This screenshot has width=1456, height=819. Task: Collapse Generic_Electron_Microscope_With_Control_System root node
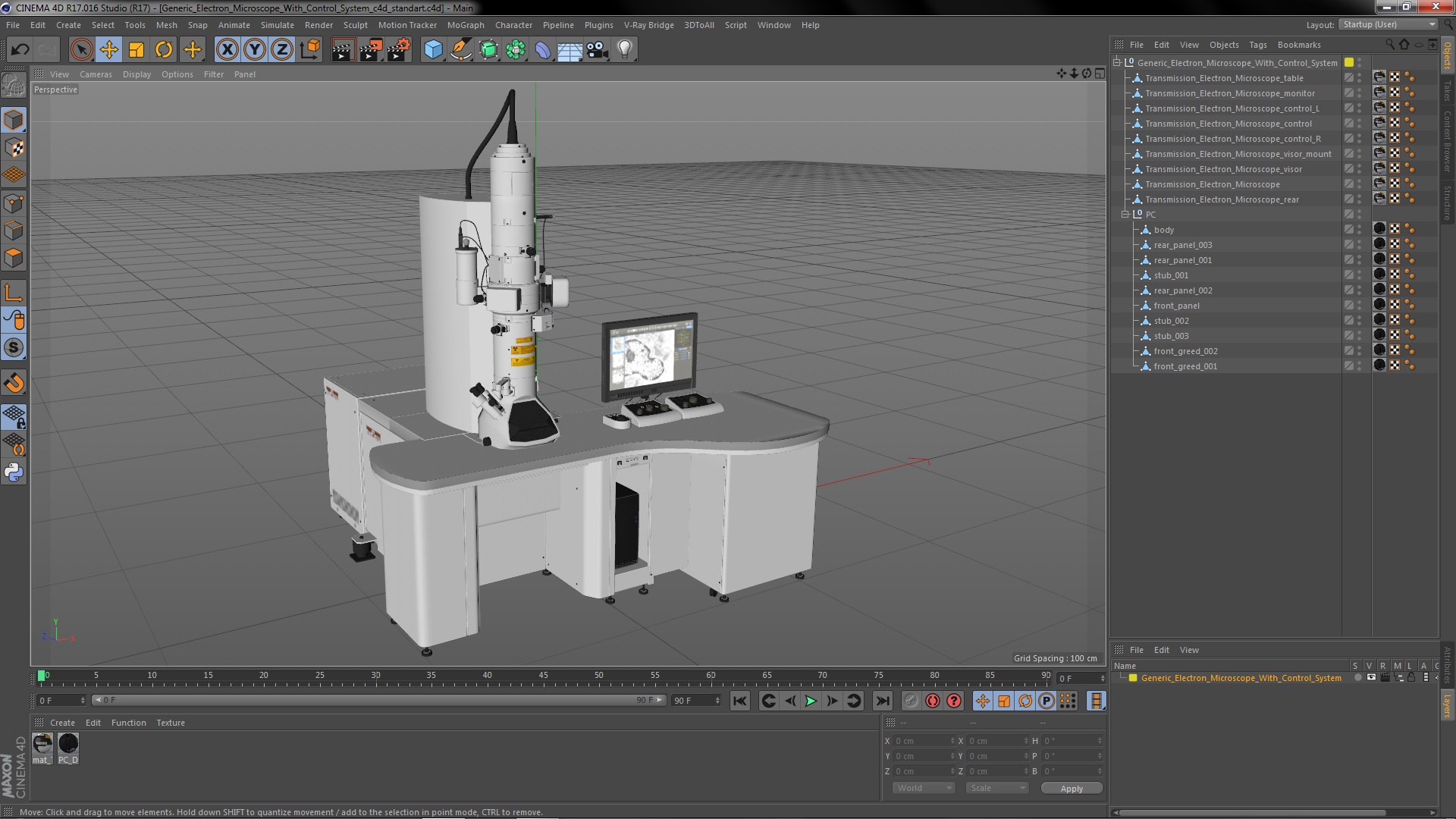pos(1117,63)
